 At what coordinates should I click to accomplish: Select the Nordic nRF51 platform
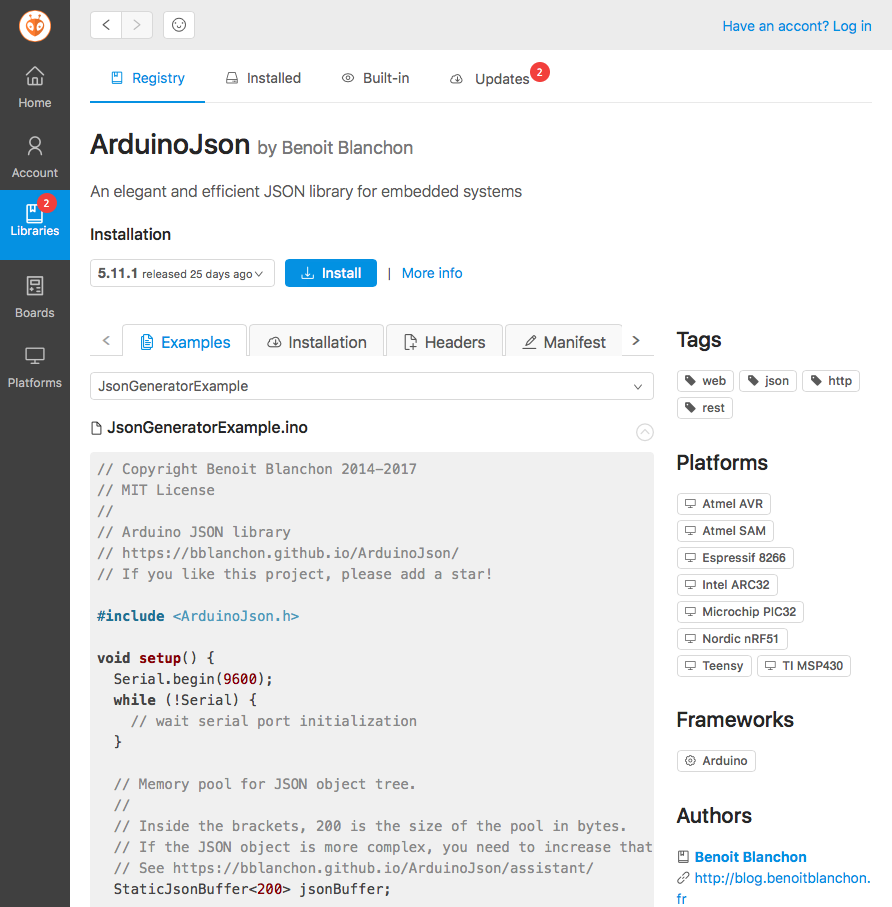732,639
